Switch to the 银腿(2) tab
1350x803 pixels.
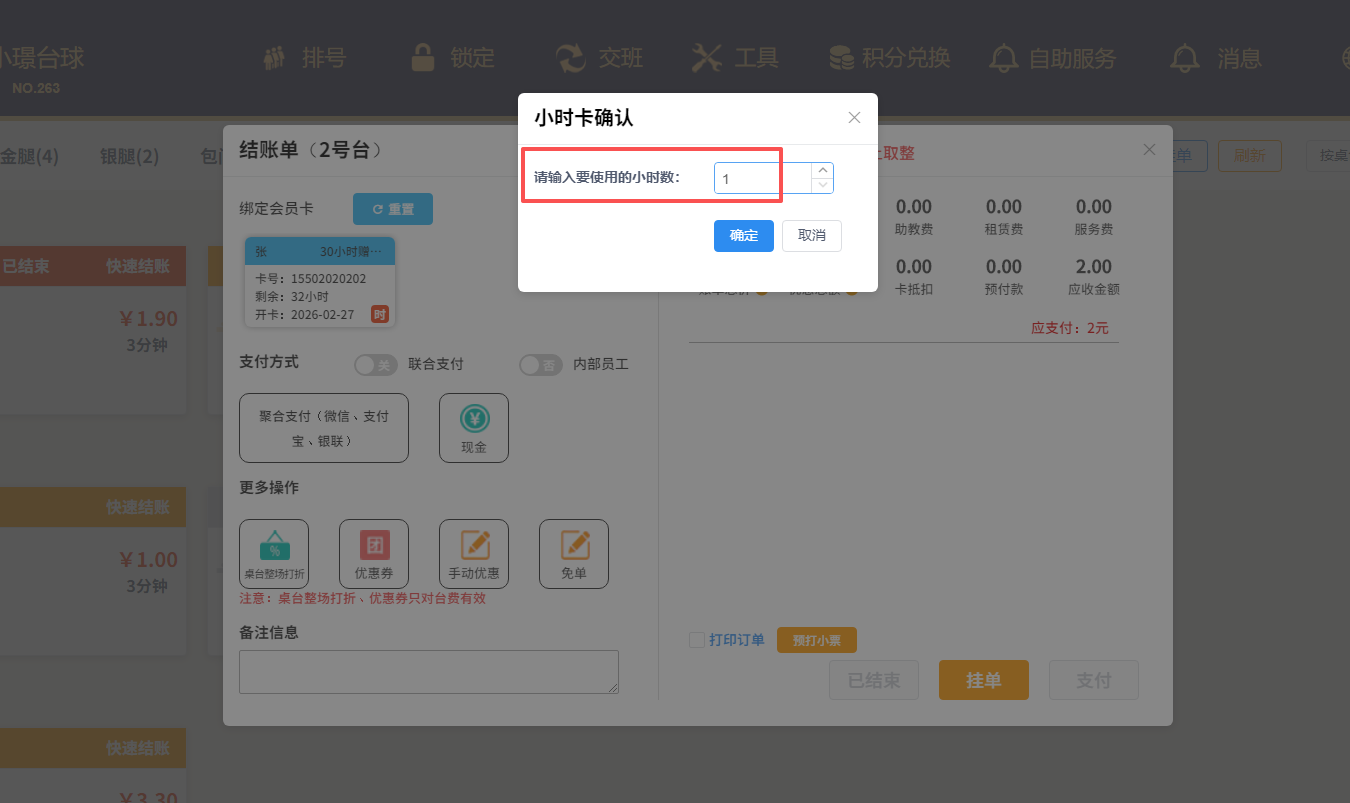click(x=129, y=156)
